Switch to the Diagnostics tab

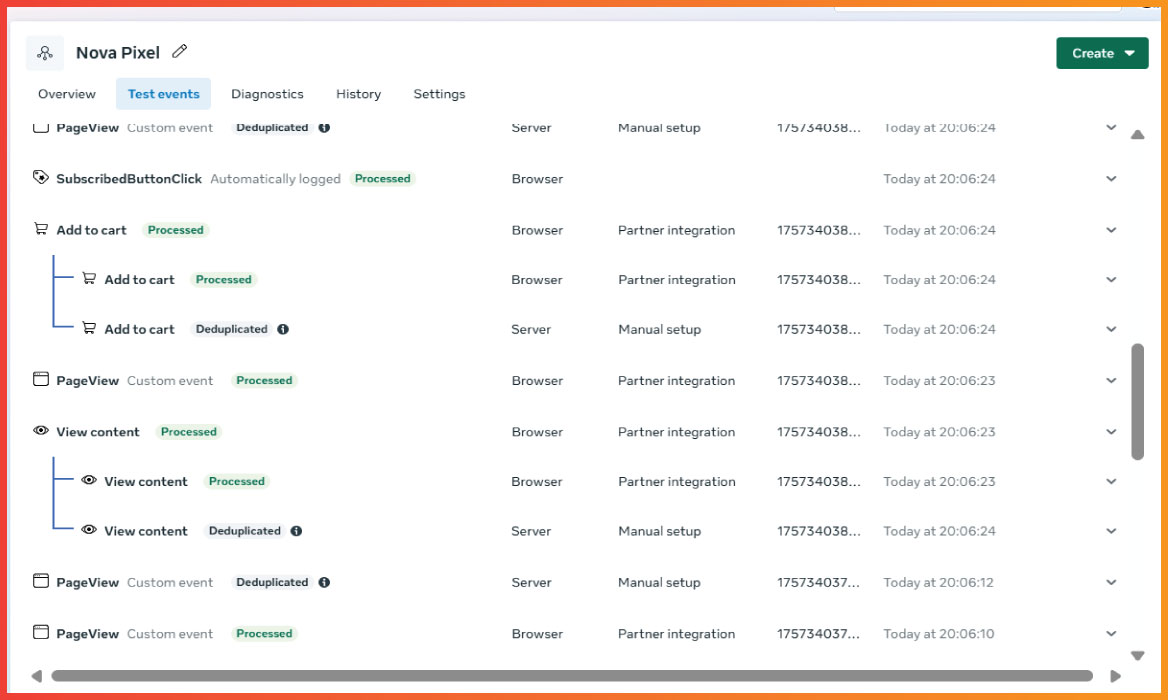[267, 93]
